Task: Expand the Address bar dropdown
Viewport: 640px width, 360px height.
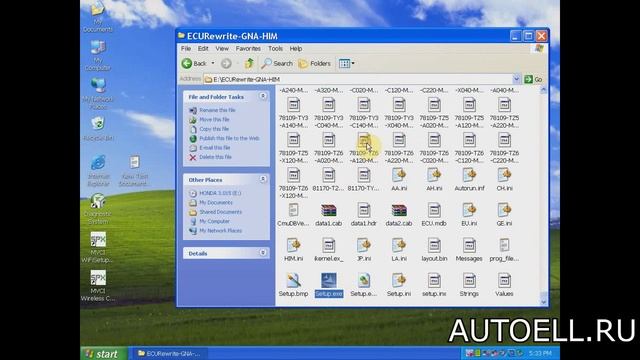Action: coord(516,79)
